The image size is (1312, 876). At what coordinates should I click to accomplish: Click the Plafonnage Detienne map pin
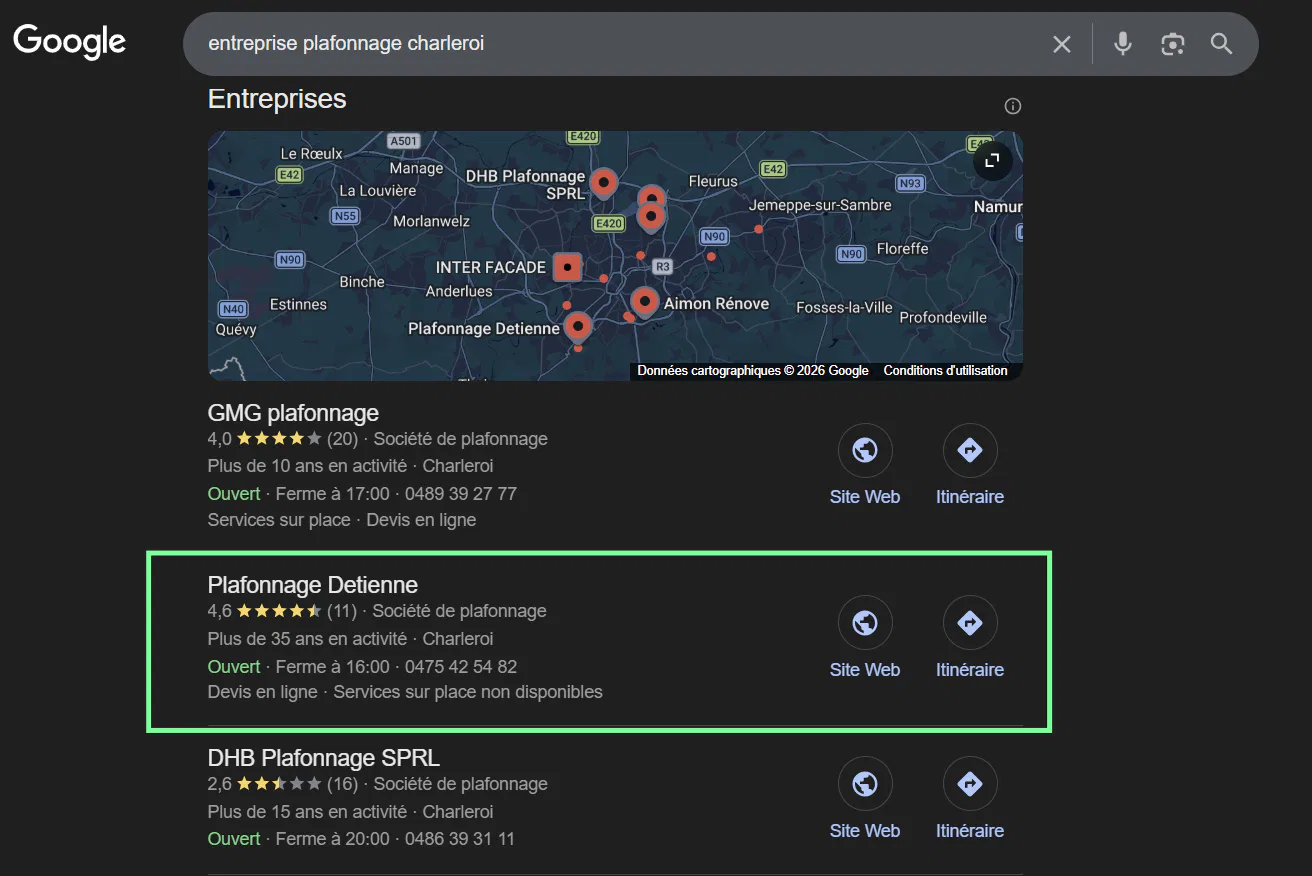[x=577, y=326]
